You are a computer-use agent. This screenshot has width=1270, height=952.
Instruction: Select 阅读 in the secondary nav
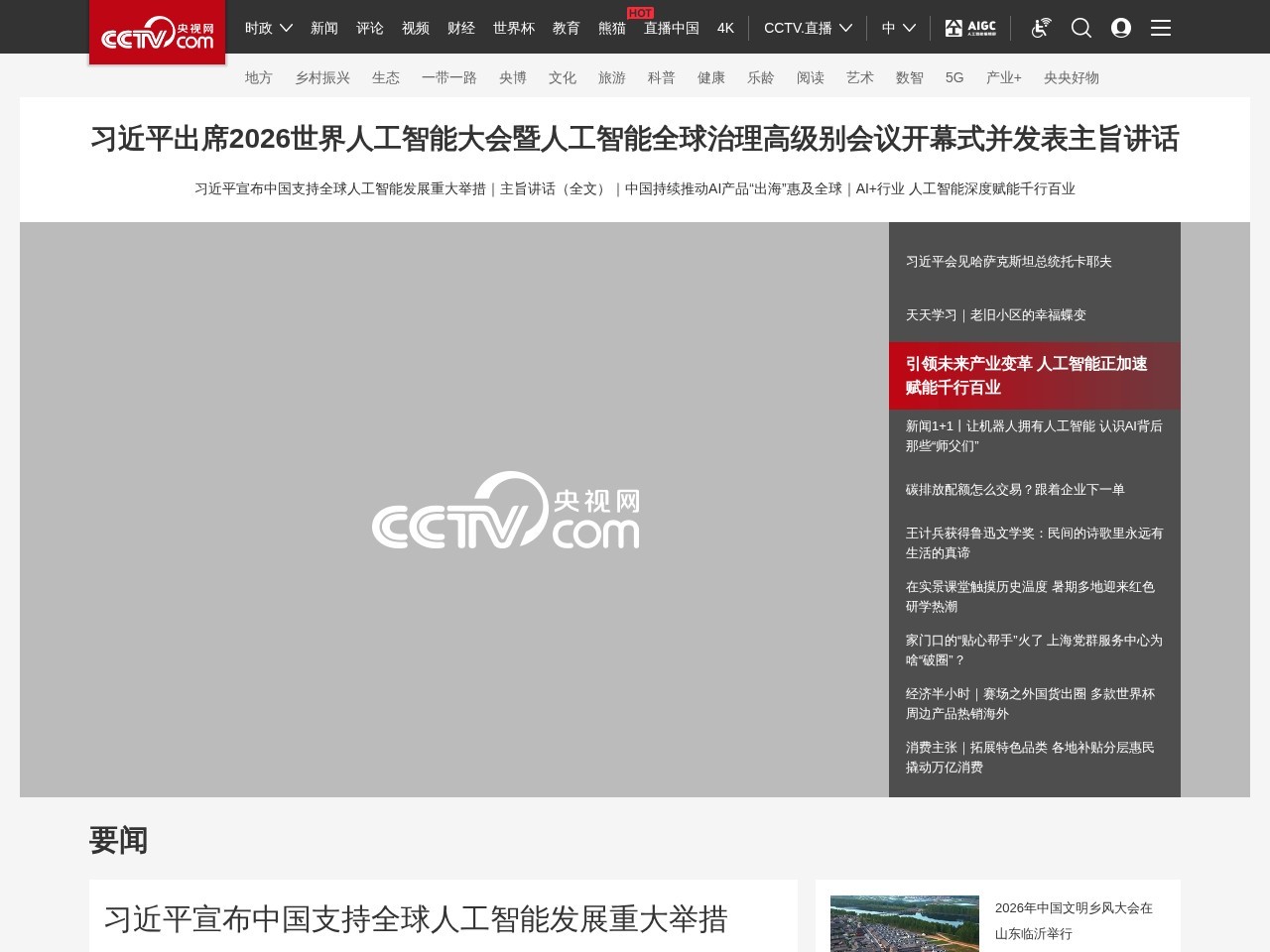click(x=811, y=77)
